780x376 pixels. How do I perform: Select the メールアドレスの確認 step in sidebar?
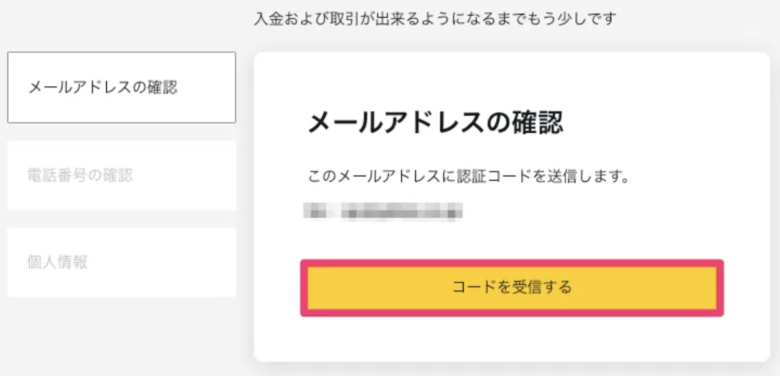(121, 88)
